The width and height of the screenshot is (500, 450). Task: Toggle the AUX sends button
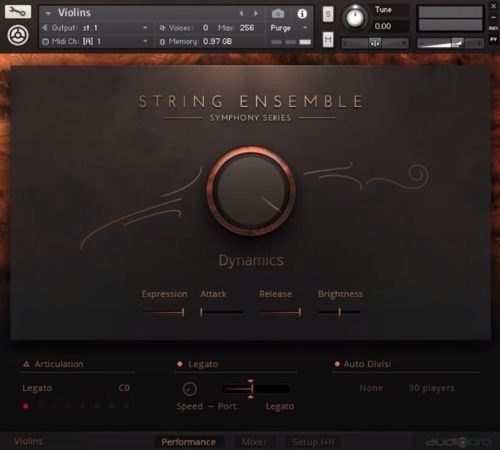[x=493, y=28]
